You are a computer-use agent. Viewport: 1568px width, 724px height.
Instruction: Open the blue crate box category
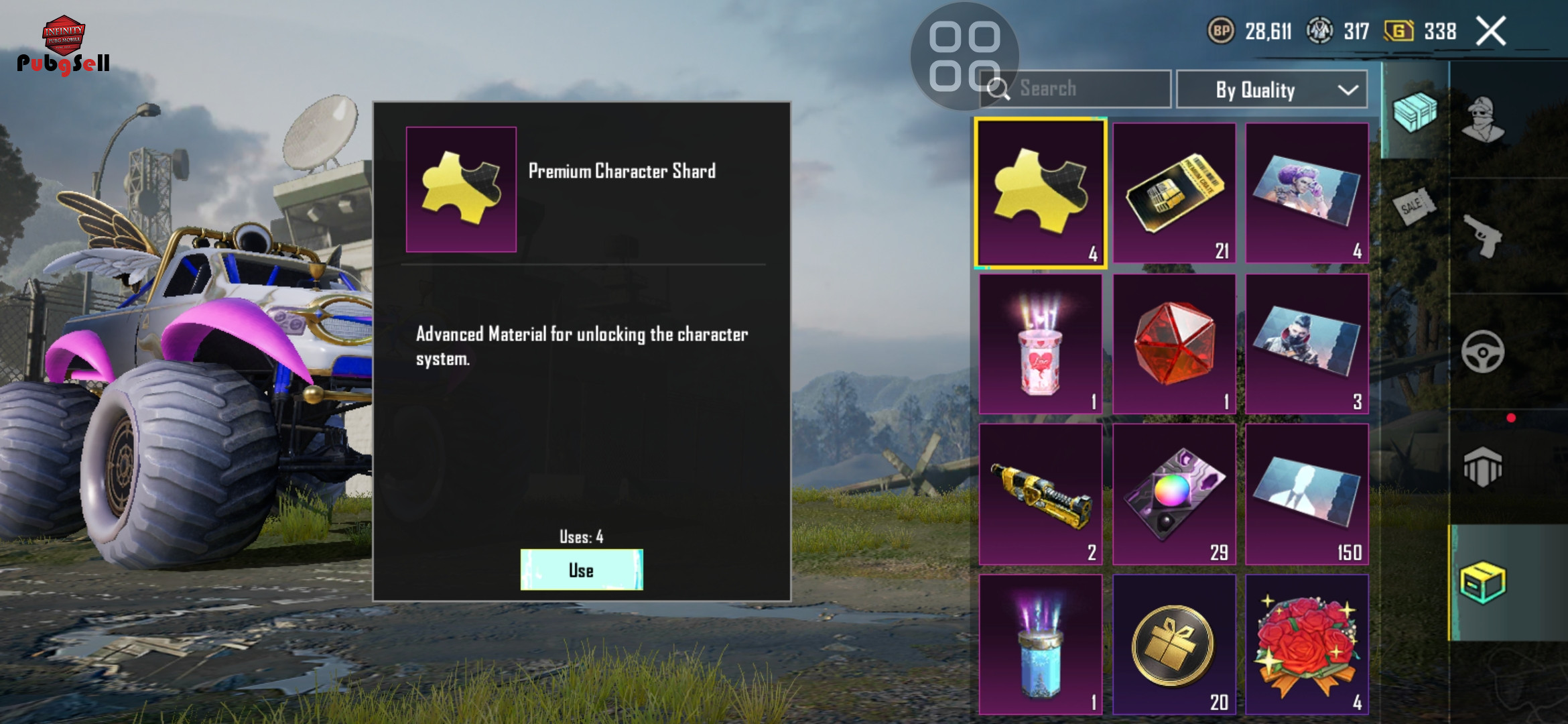1415,111
